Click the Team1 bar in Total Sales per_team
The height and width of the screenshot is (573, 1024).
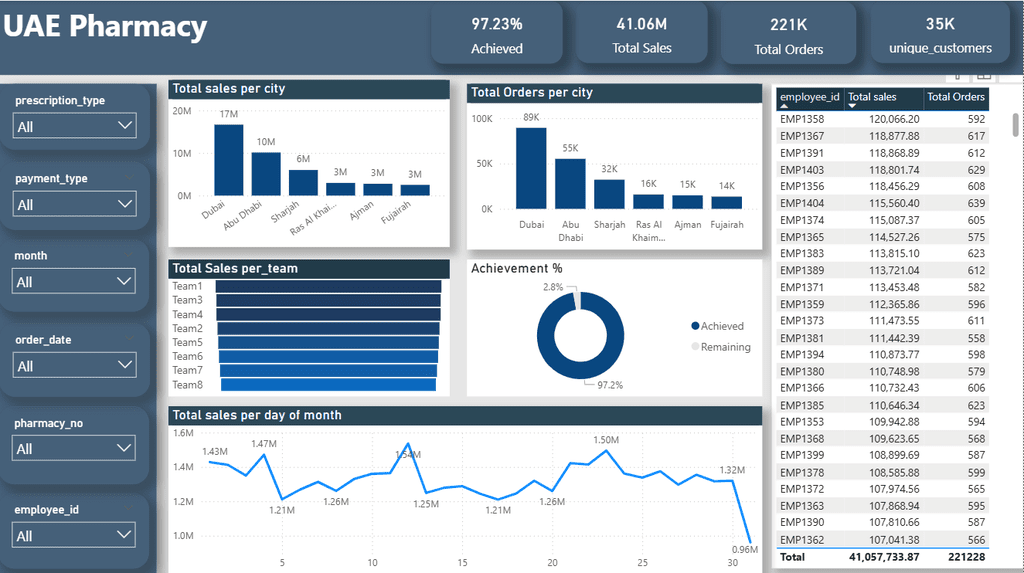tap(328, 286)
